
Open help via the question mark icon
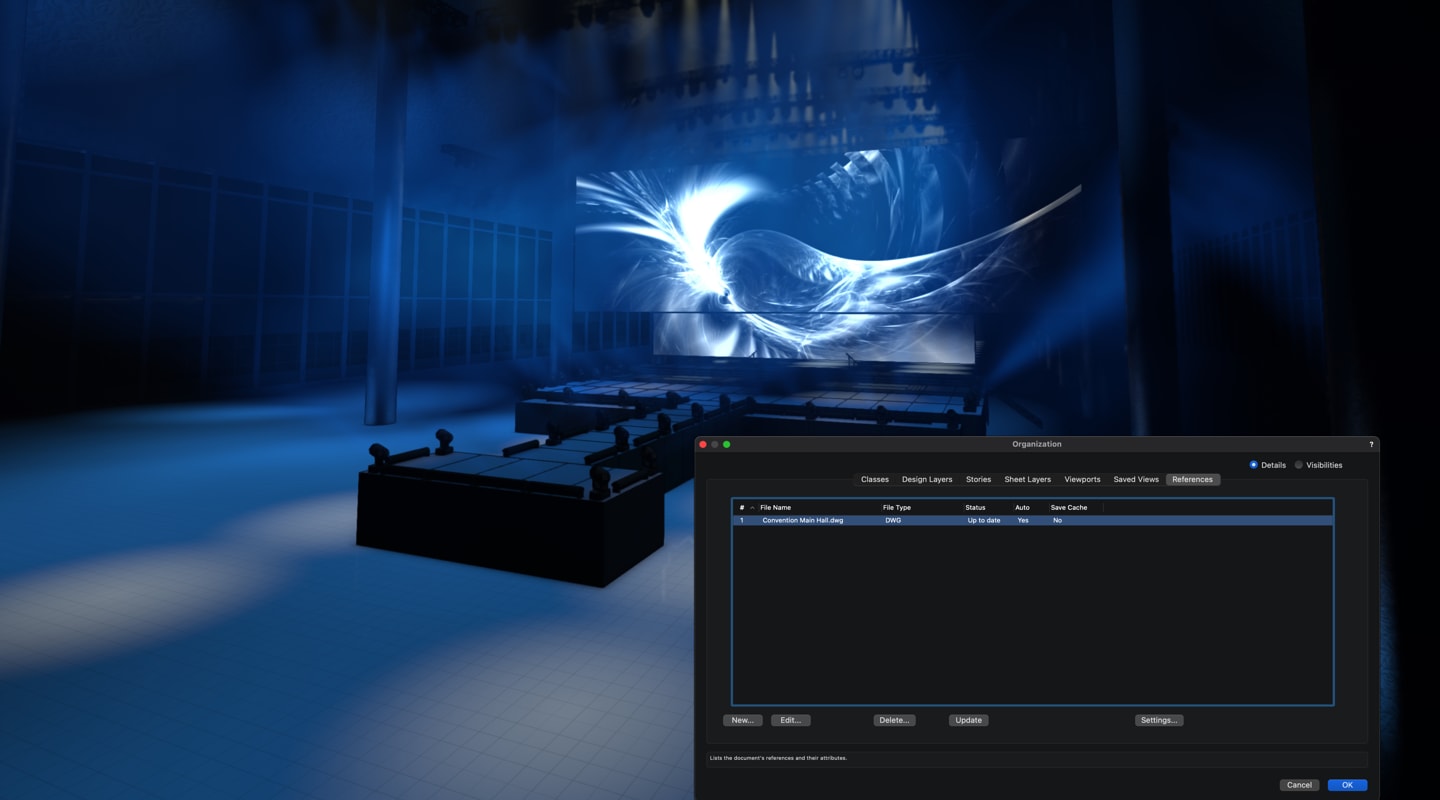(x=1371, y=444)
